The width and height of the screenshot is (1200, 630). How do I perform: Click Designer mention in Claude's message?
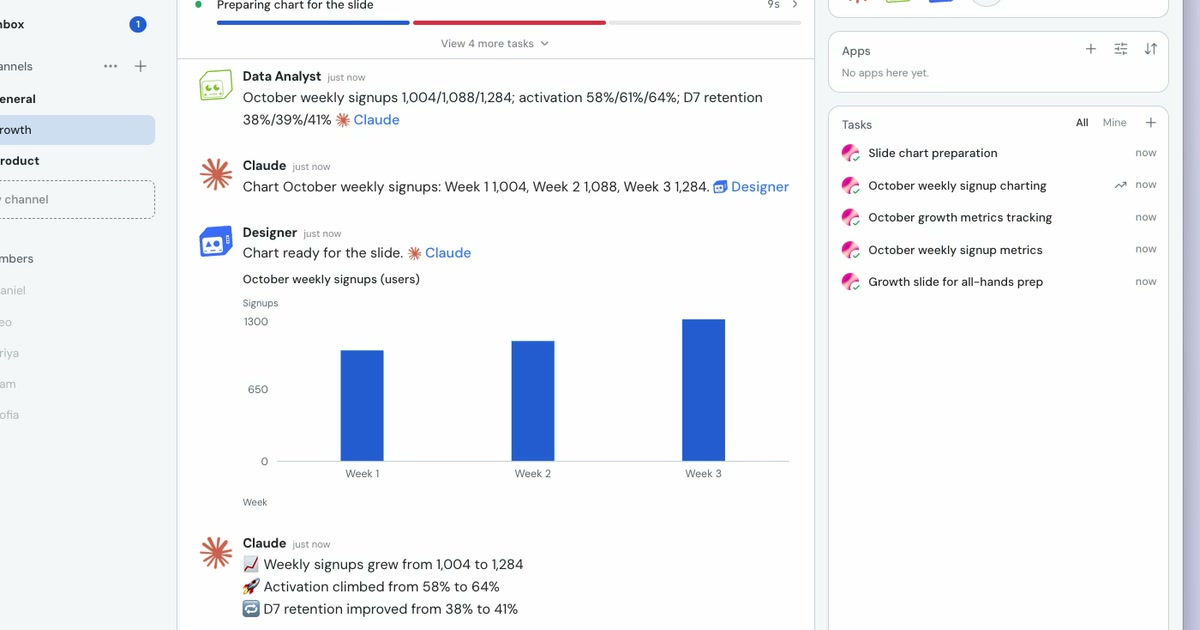[751, 187]
